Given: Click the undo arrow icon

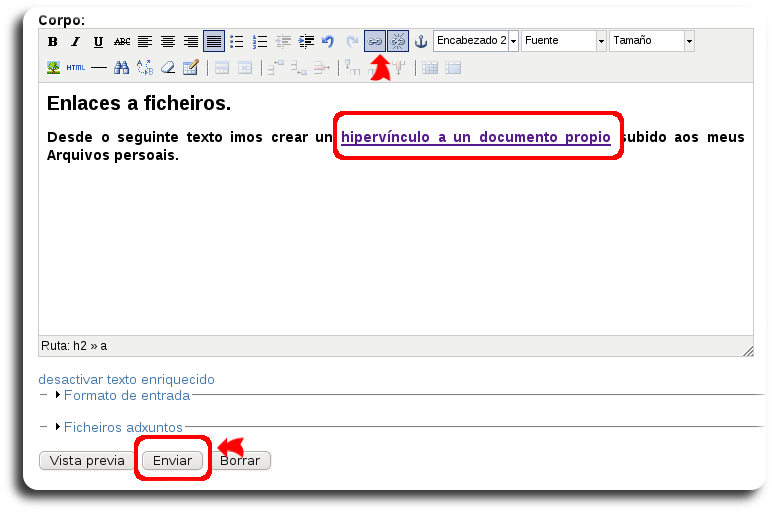Looking at the screenshot, I should coord(328,42).
